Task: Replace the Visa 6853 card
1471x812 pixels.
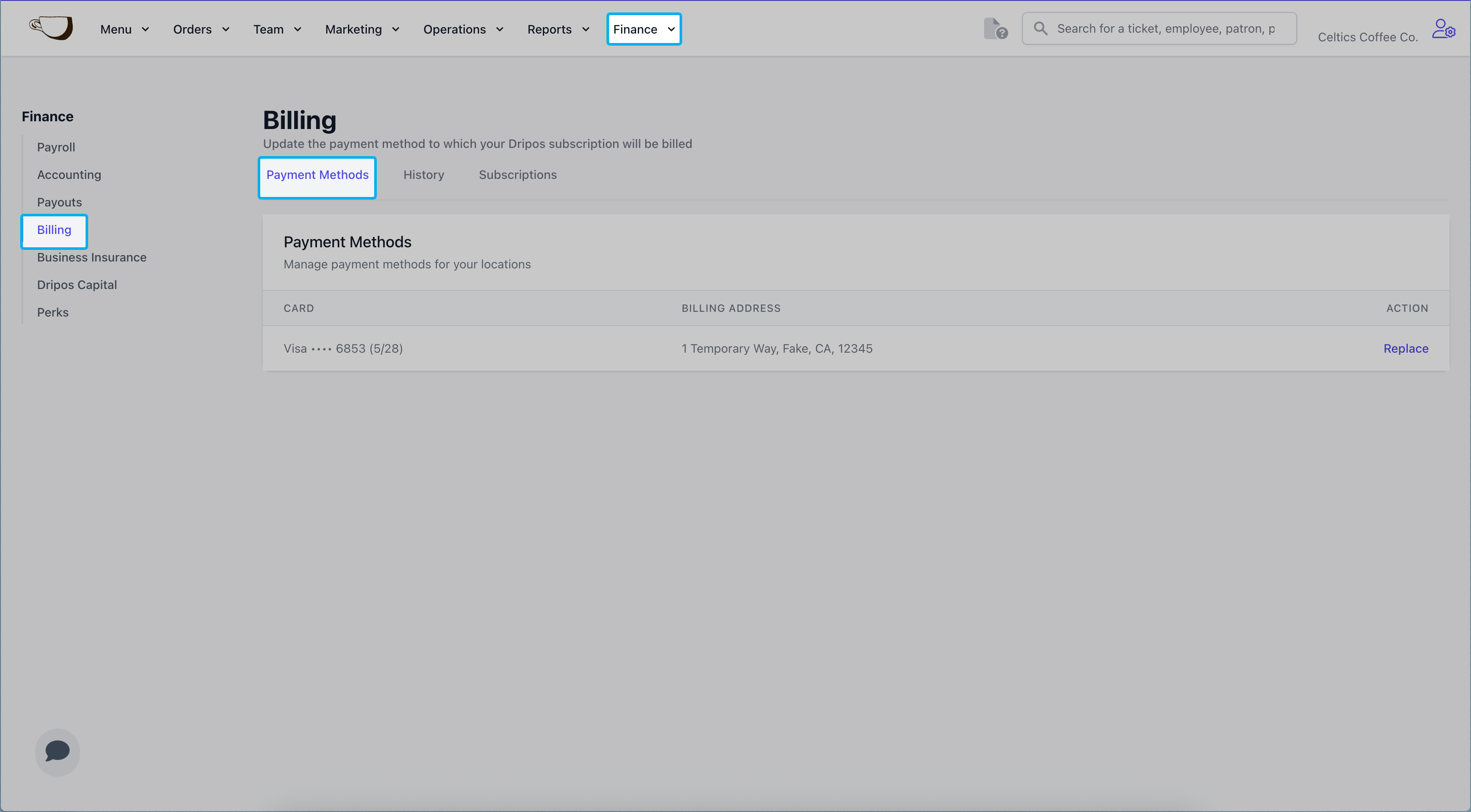Action: coord(1405,348)
